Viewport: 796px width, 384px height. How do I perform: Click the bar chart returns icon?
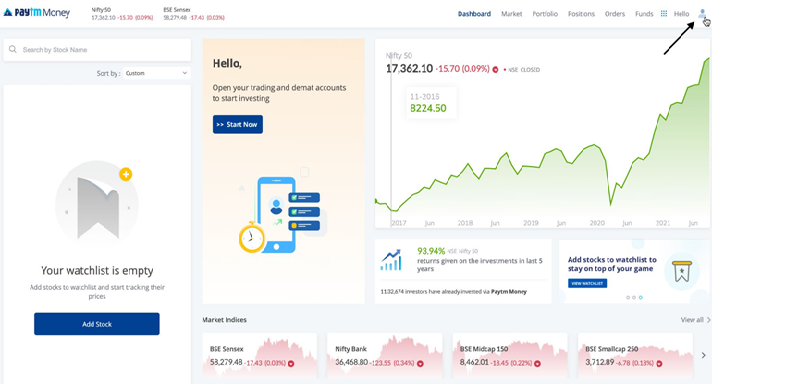pyautogui.click(x=390, y=260)
